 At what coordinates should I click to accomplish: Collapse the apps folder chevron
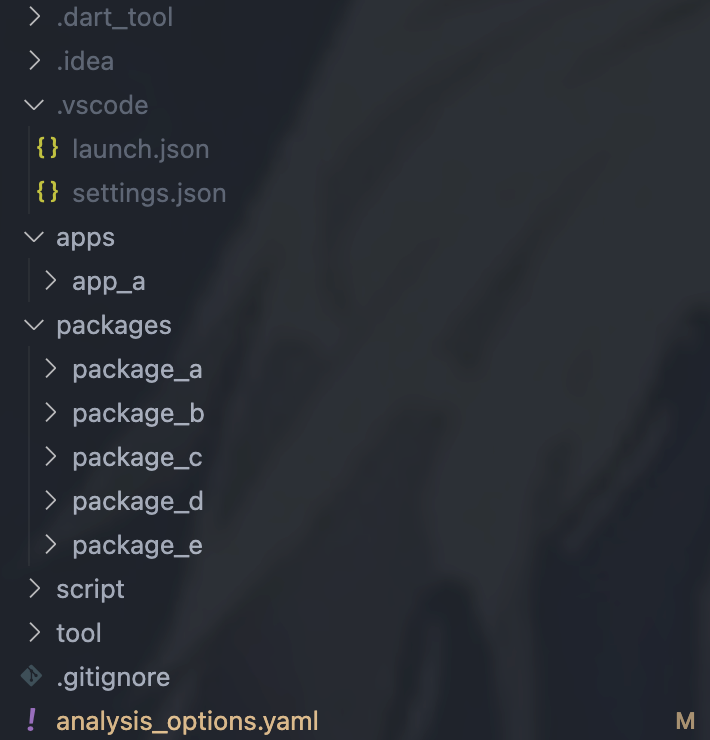(x=35, y=237)
